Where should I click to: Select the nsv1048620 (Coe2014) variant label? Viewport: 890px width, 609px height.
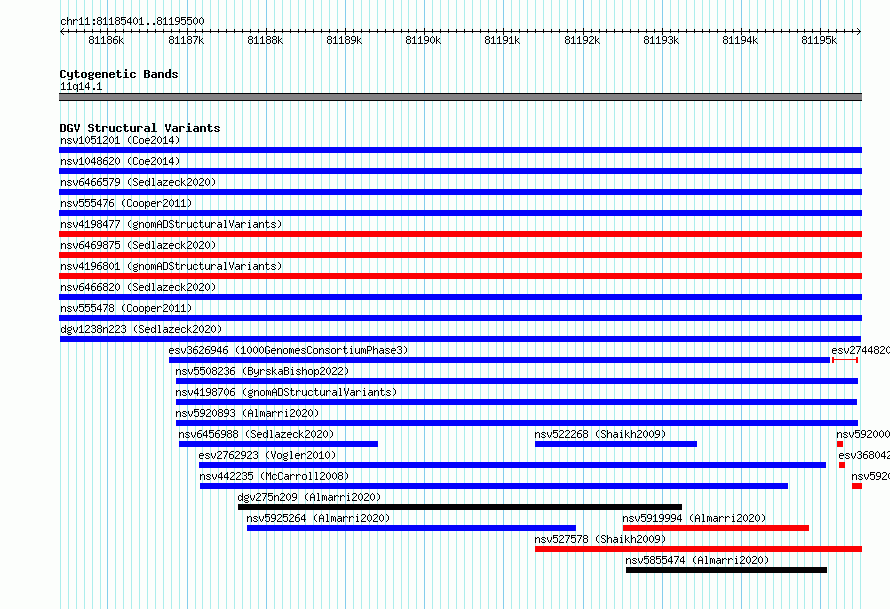coord(120,161)
